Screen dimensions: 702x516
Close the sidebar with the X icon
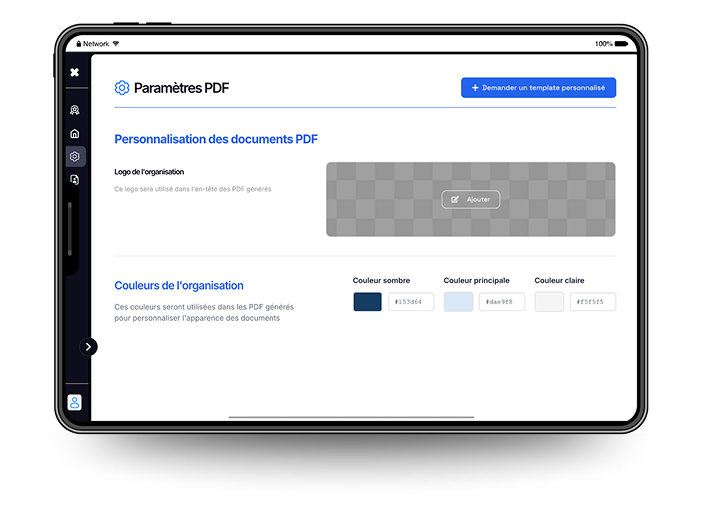[75, 72]
